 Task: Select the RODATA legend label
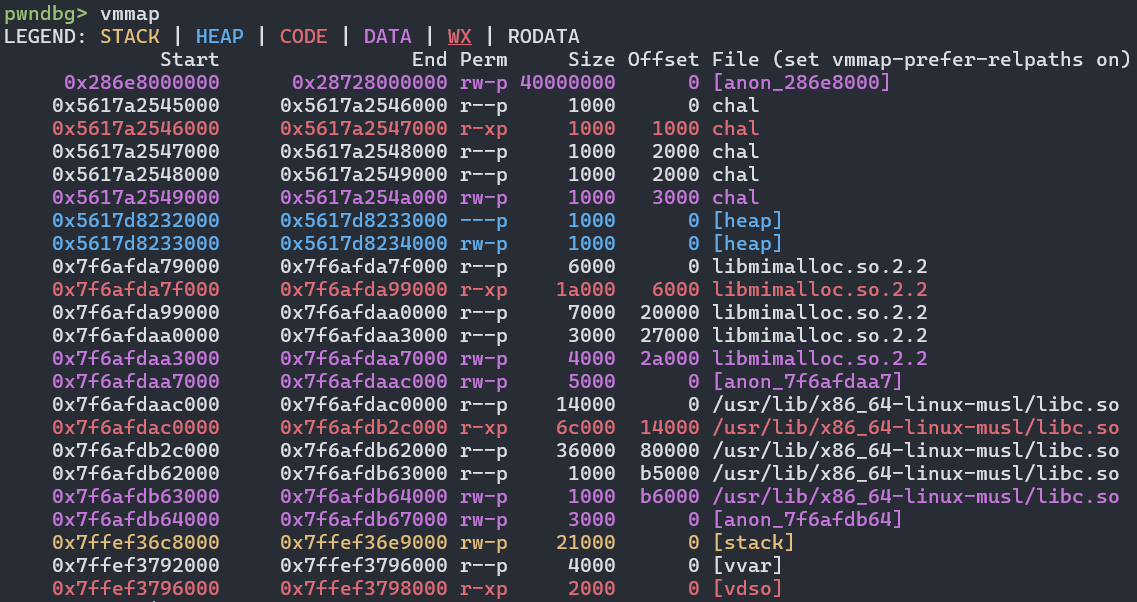click(543, 36)
